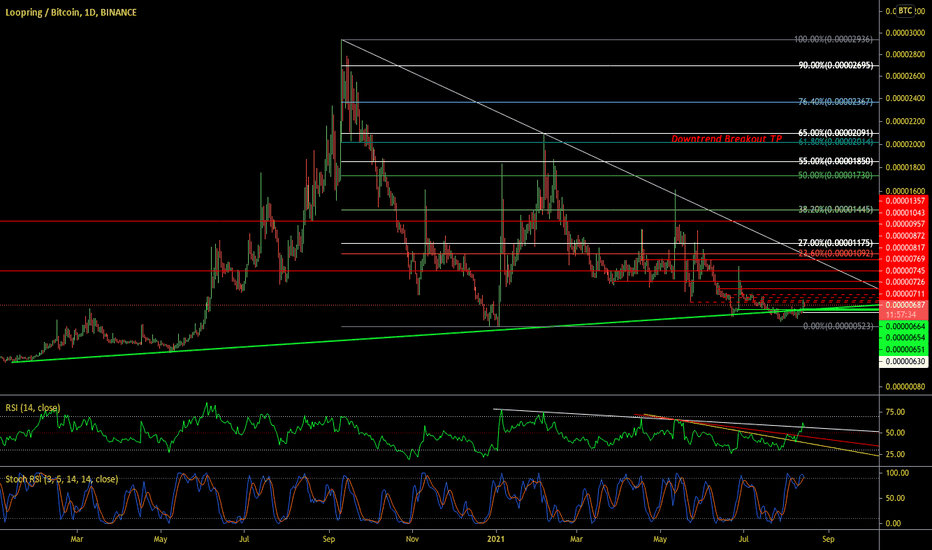
Task: Click the May 2020 date beside Mar
Action: (x=160, y=539)
